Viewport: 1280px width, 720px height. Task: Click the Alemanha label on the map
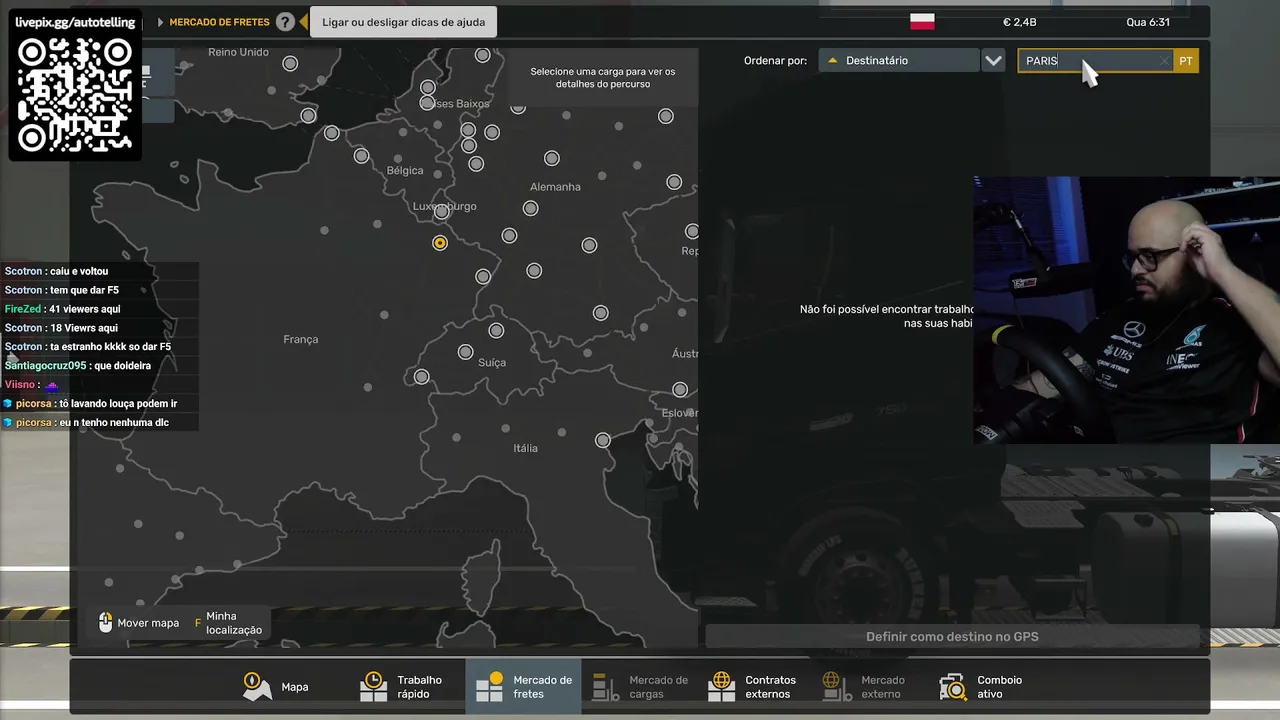(555, 187)
